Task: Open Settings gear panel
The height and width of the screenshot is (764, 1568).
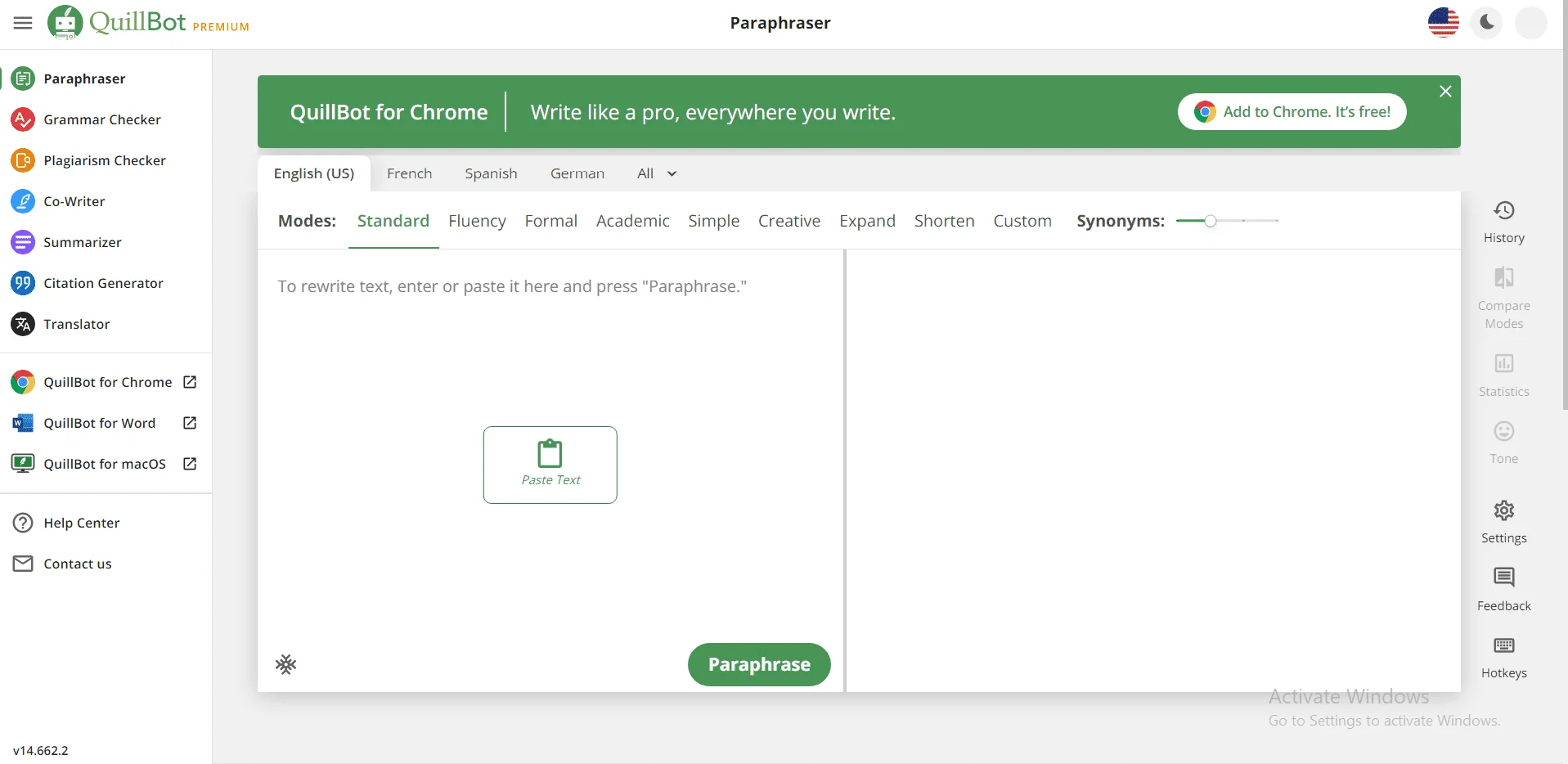Action: coord(1504,523)
